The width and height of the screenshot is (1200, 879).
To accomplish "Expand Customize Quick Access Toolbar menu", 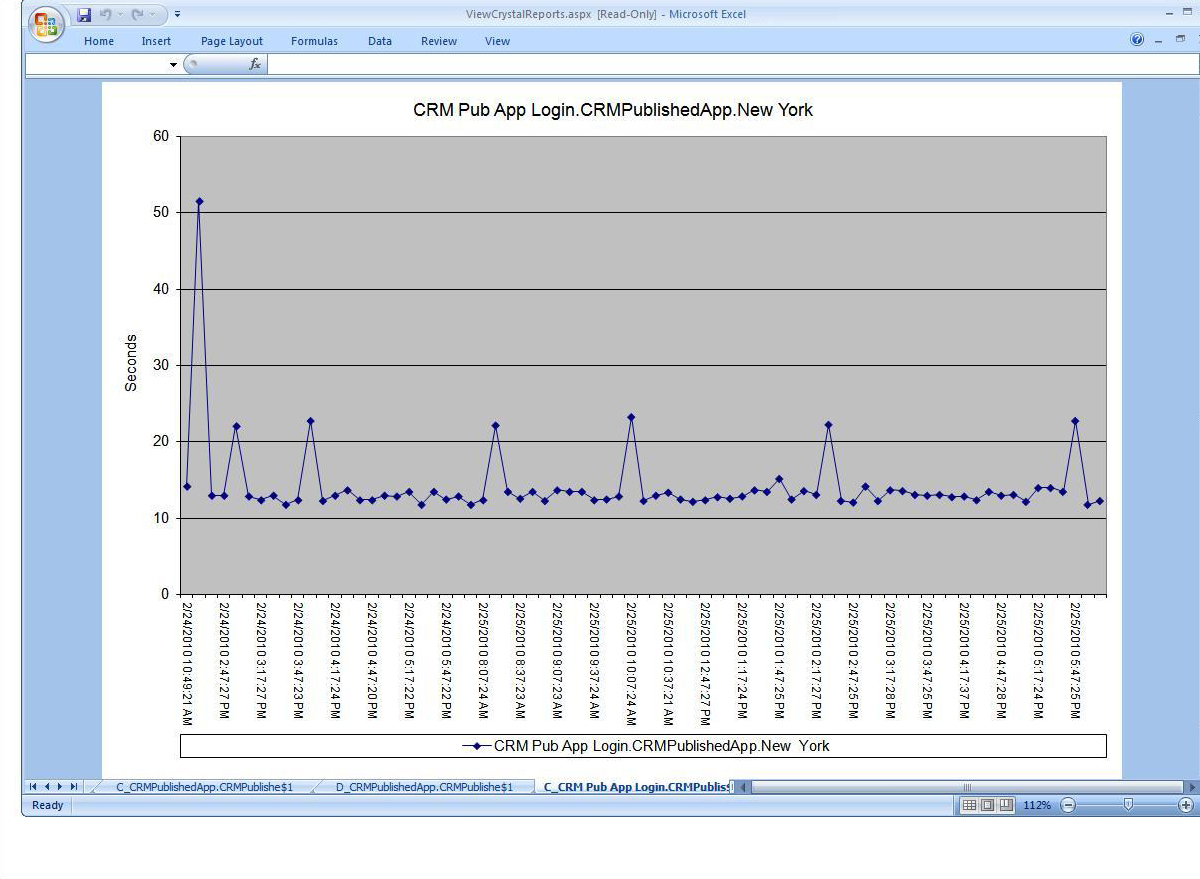I will pyautogui.click(x=177, y=14).
